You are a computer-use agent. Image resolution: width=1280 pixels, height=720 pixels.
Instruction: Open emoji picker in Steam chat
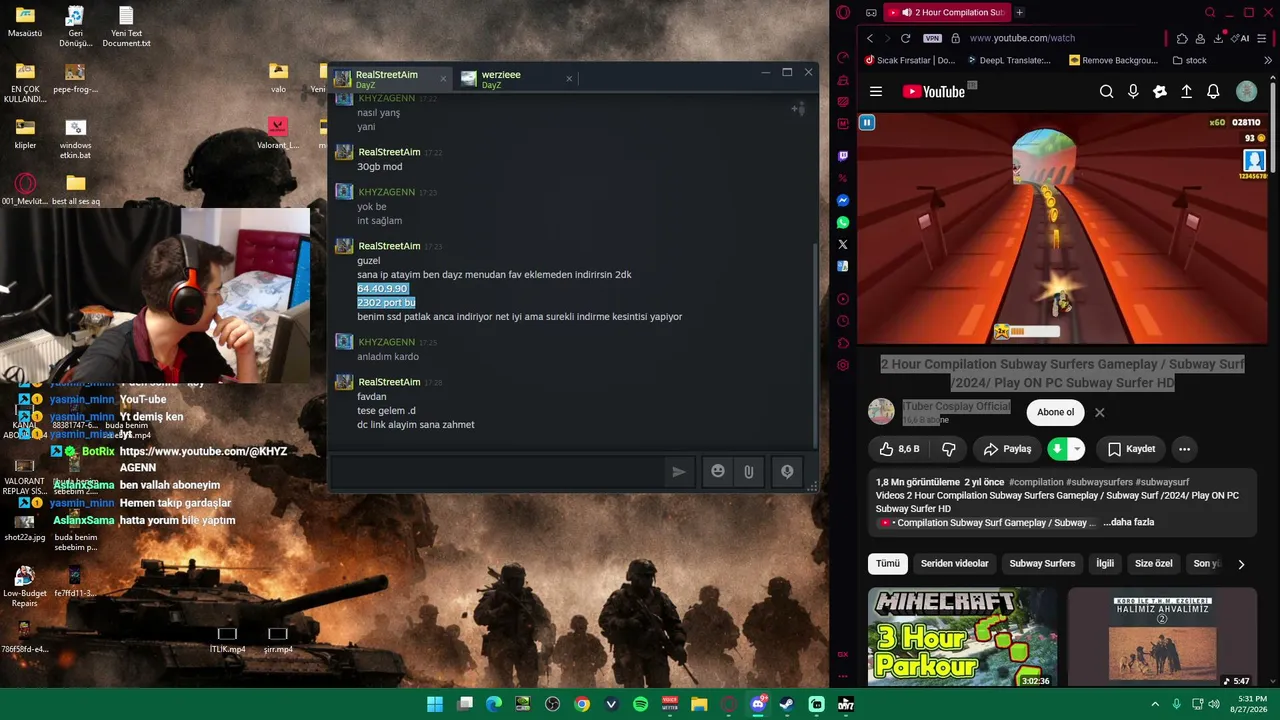pyautogui.click(x=718, y=472)
